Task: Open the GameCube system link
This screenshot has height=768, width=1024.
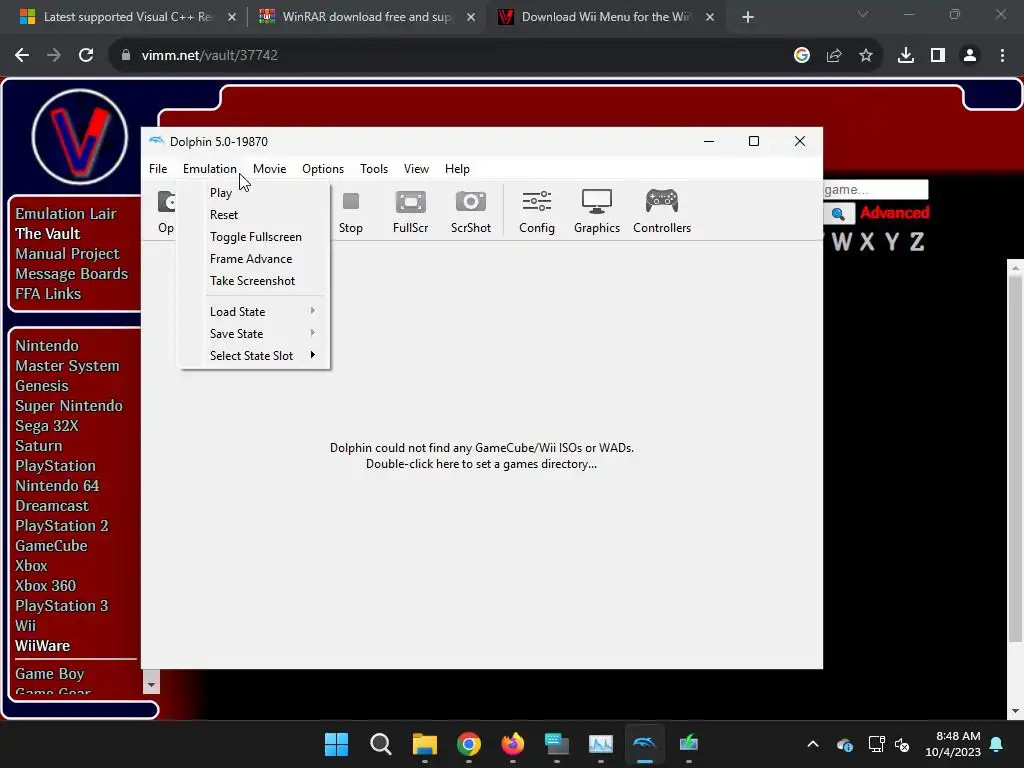Action: [x=51, y=545]
